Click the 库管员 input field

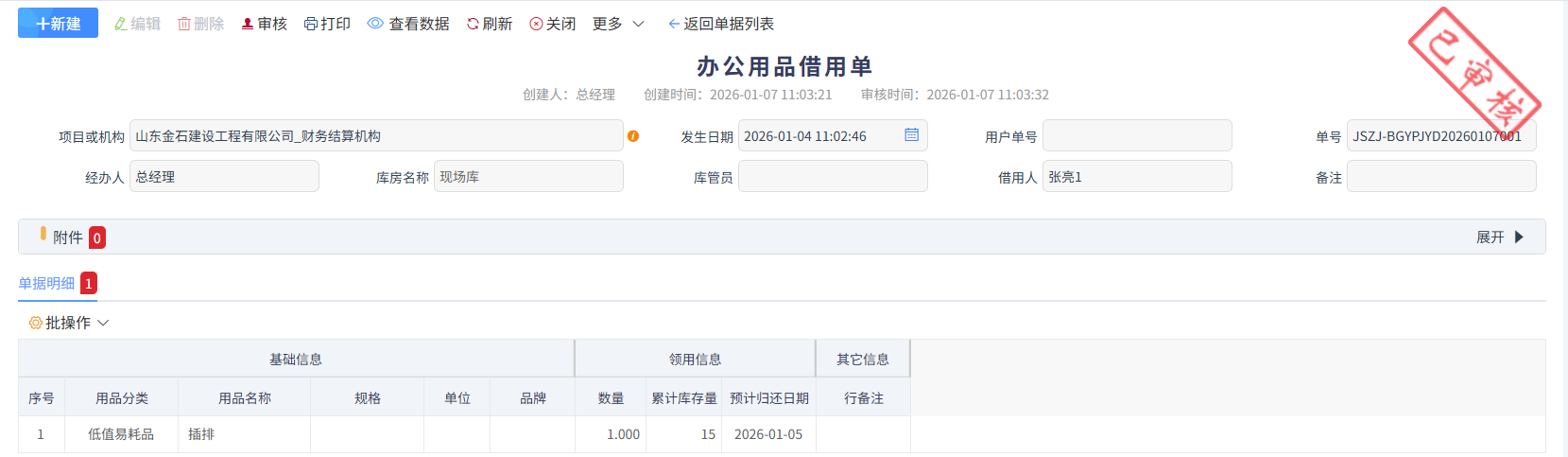click(x=832, y=177)
